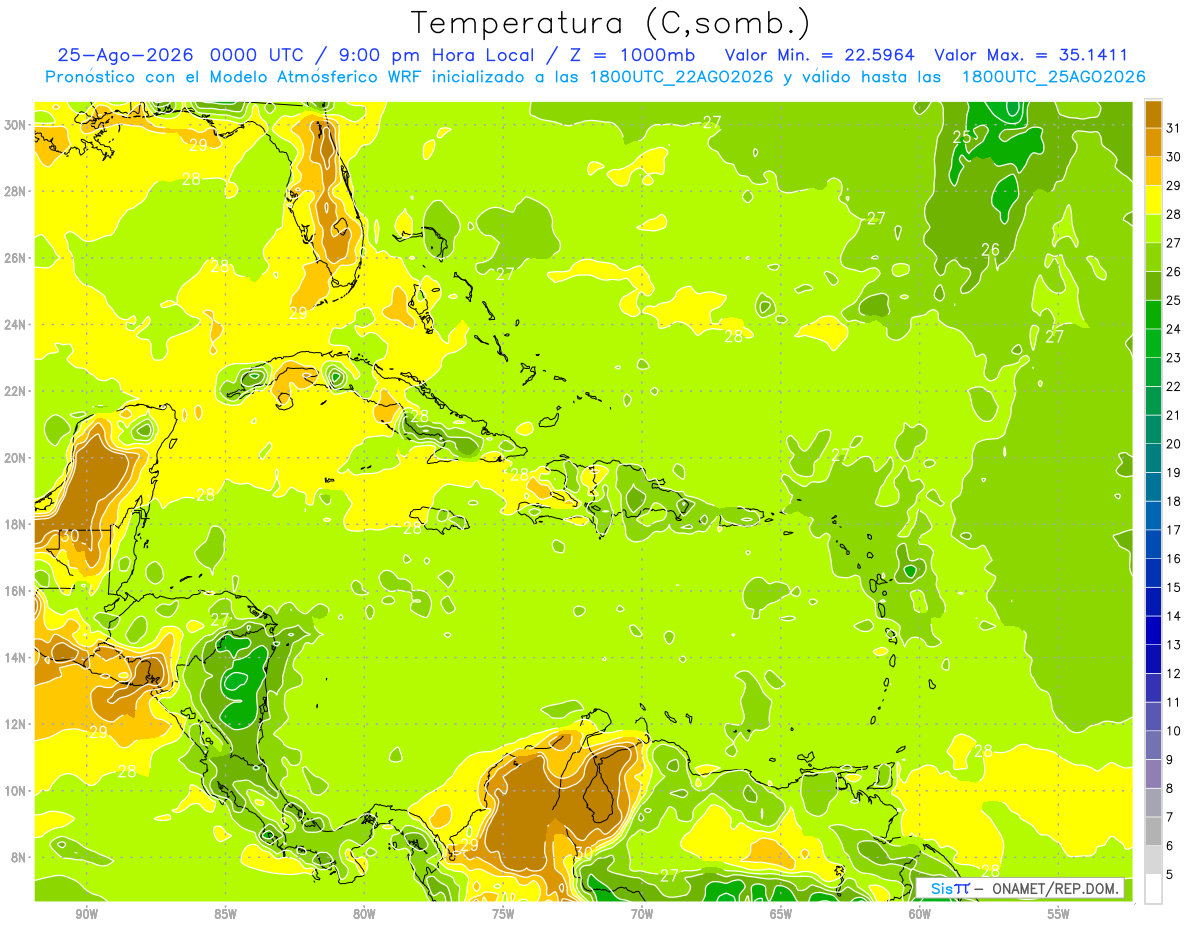Click the grey swatch between 7 and 8

[x=1153, y=803]
